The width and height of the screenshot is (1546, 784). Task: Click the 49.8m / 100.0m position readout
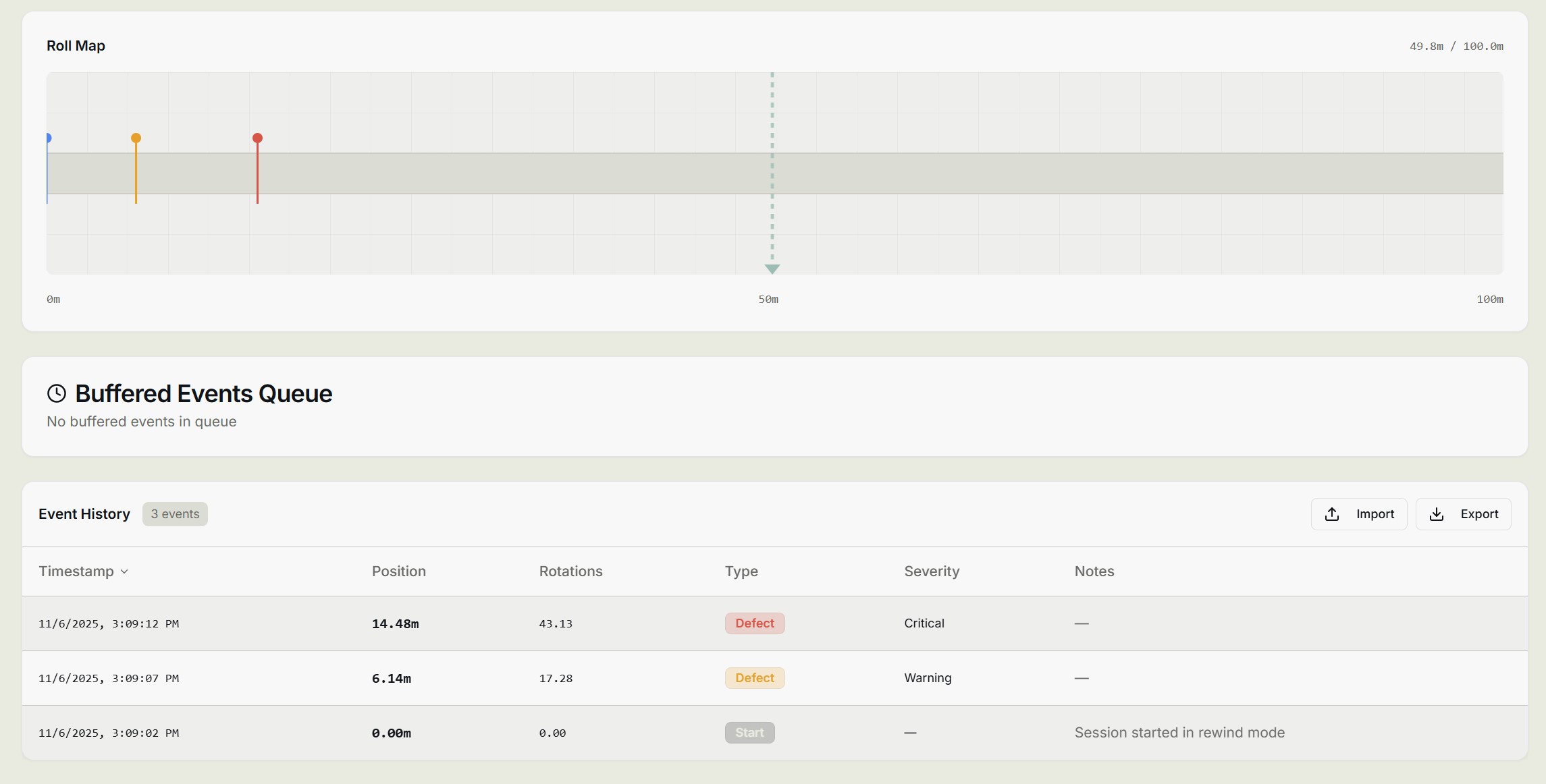click(x=1456, y=46)
